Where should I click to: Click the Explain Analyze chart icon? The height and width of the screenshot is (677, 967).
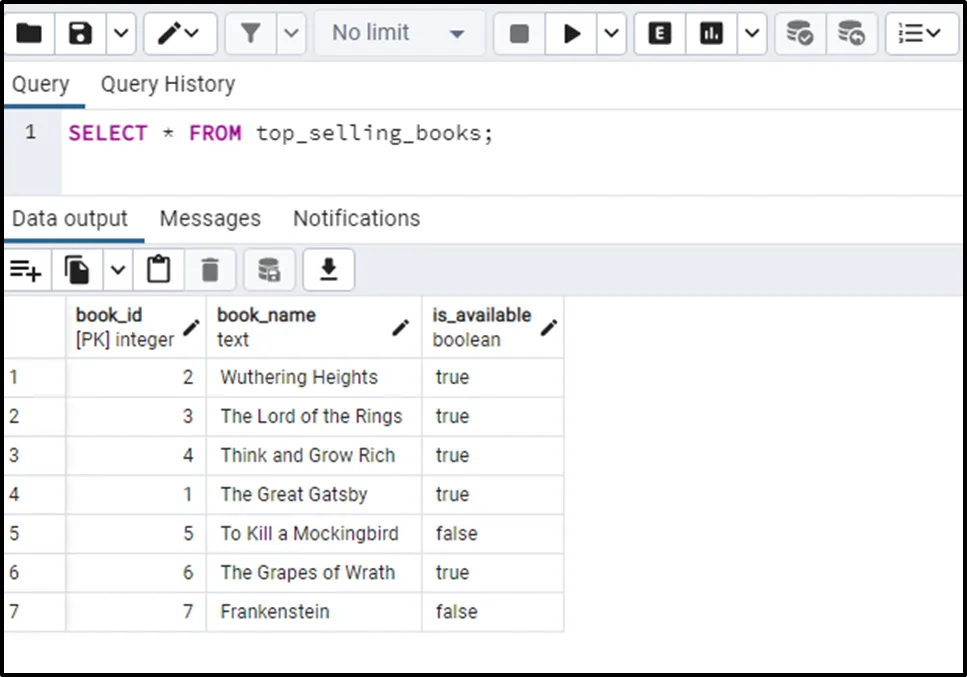711,34
